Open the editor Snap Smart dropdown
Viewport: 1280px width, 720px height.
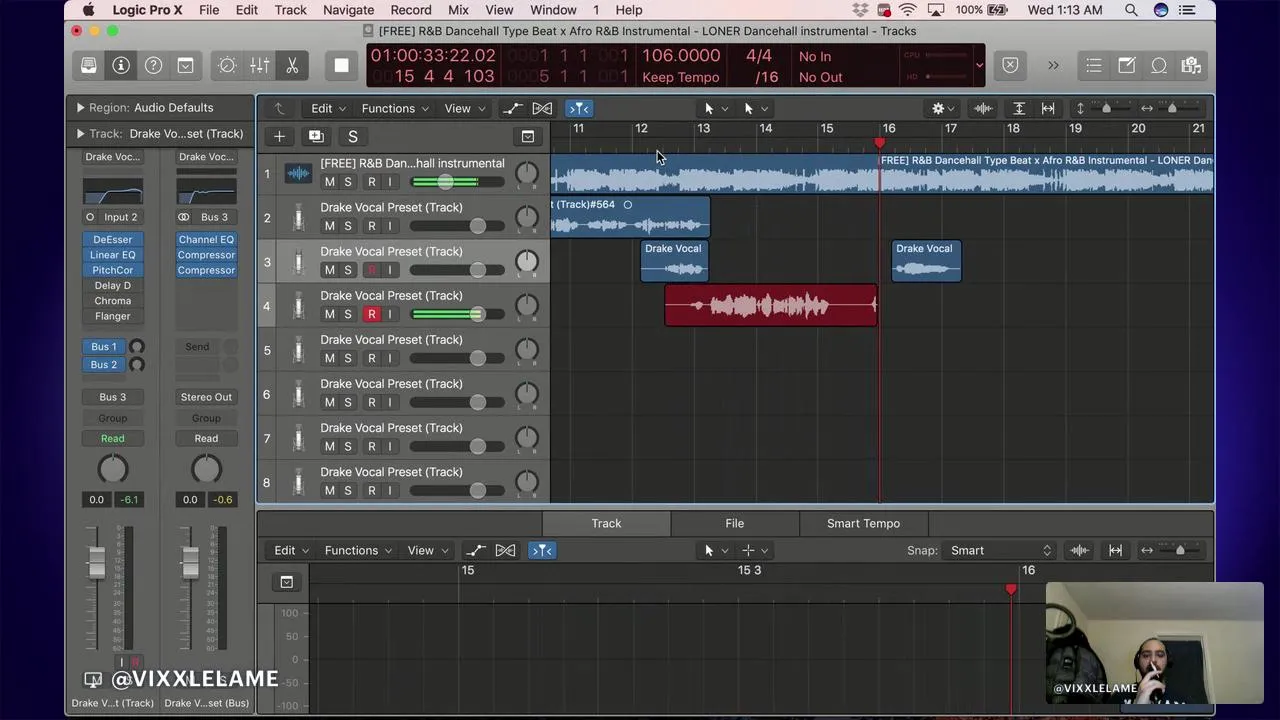[1000, 550]
